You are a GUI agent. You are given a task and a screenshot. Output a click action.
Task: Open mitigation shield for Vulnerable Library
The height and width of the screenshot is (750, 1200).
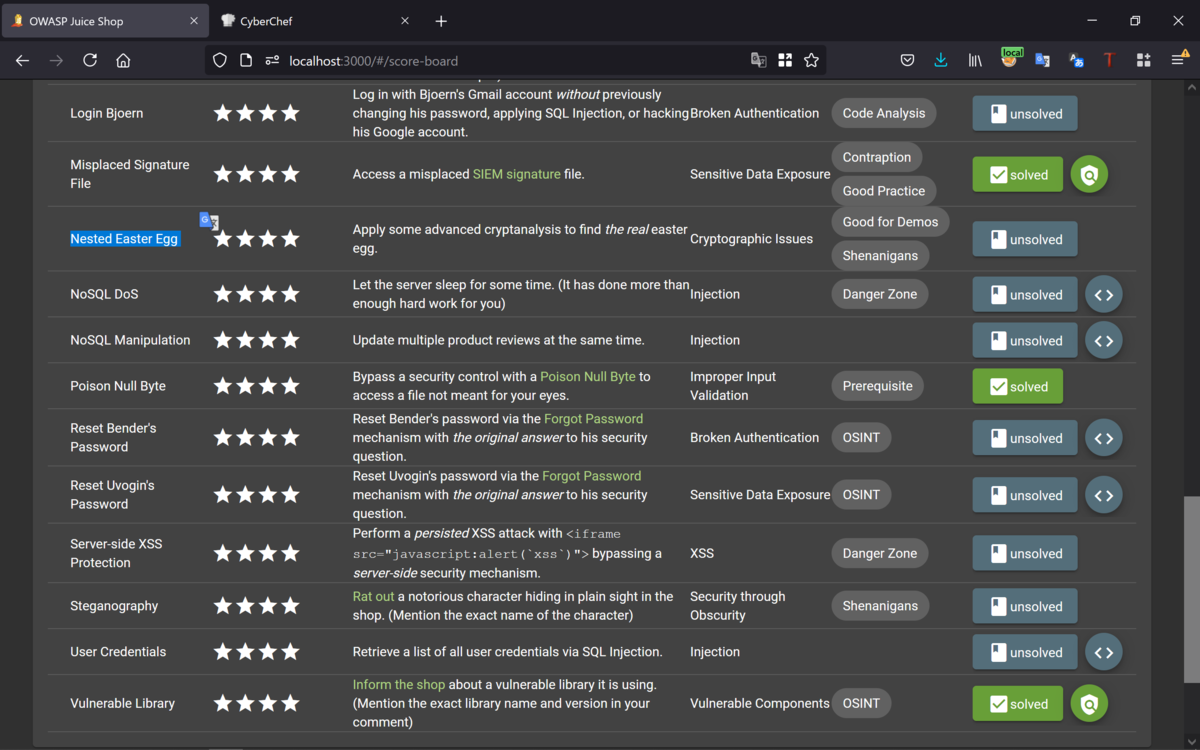pos(1089,704)
